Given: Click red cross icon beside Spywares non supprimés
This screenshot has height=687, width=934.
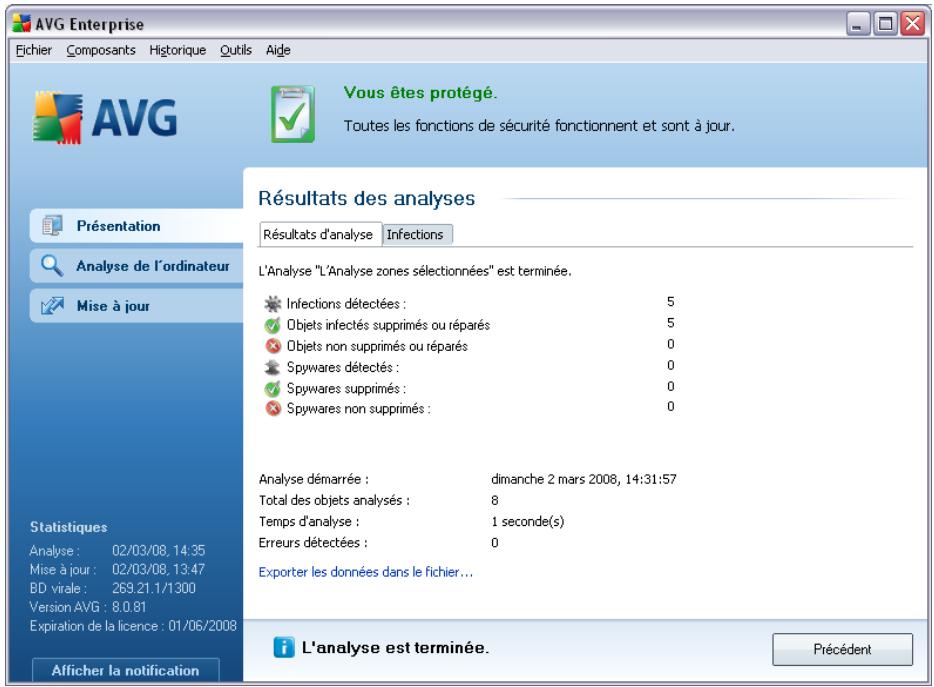Looking at the screenshot, I should (273, 409).
